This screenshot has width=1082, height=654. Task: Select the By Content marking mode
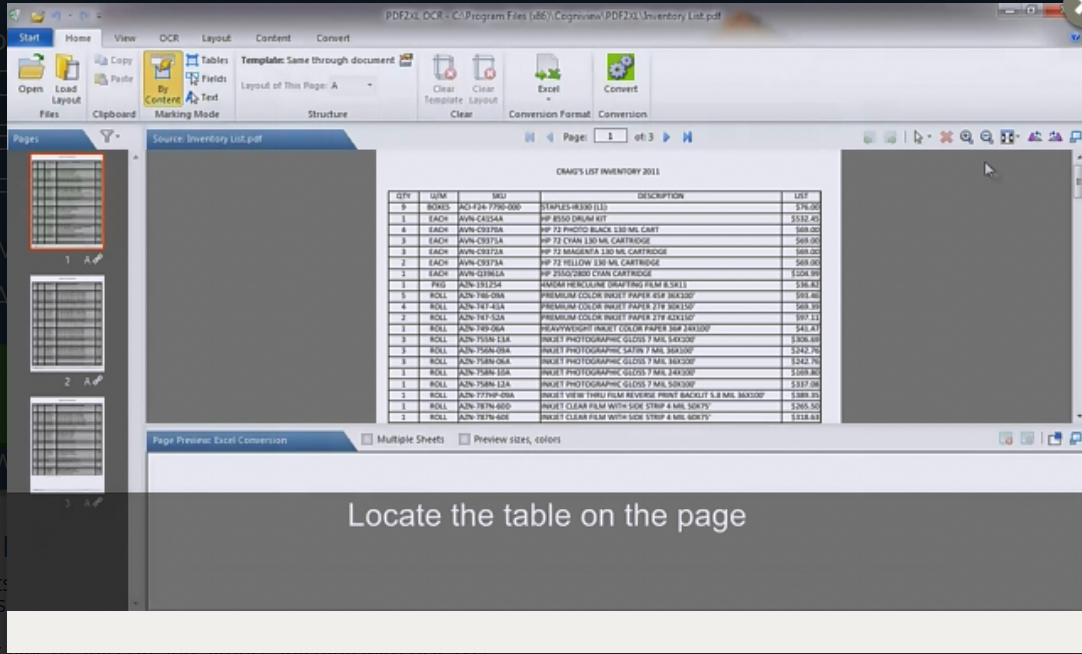click(163, 78)
